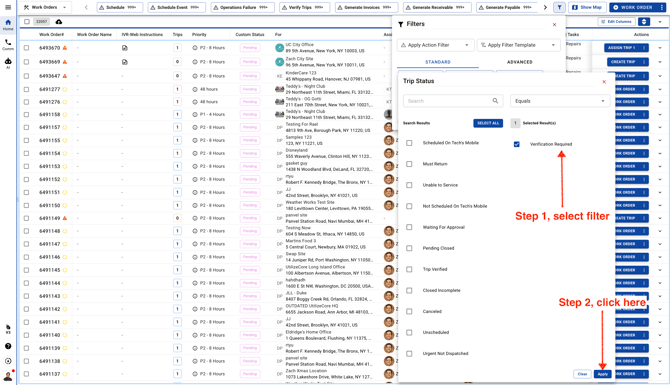The height and width of the screenshot is (385, 670).
Task: Check the Waiting For Approval option
Action: [409, 227]
